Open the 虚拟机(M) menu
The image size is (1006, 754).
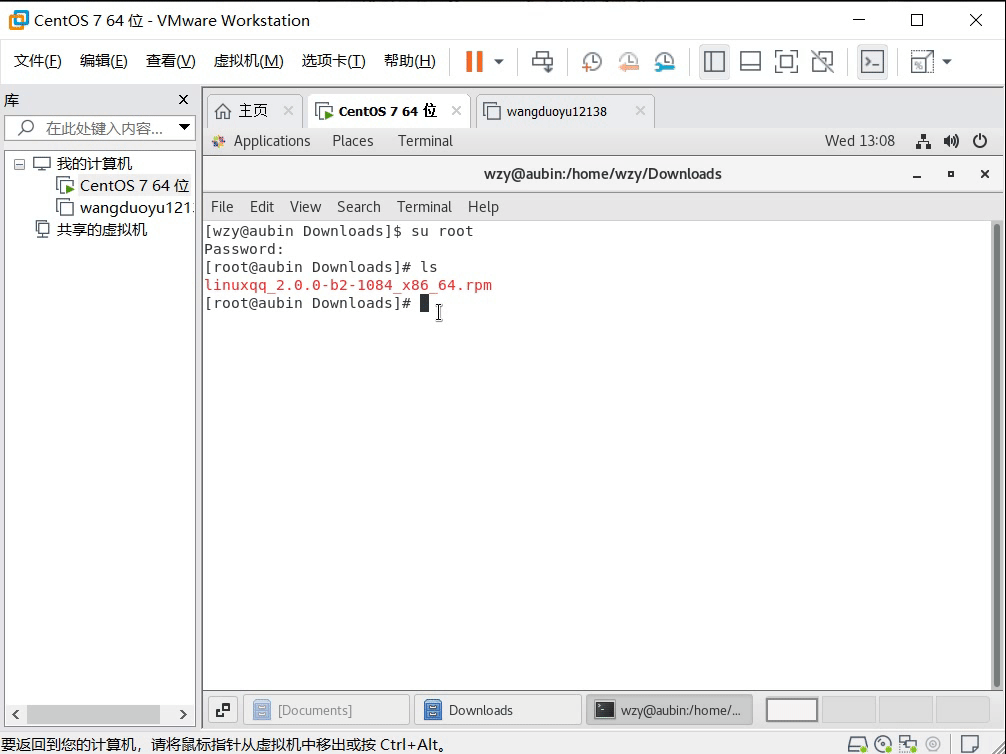pos(248,60)
